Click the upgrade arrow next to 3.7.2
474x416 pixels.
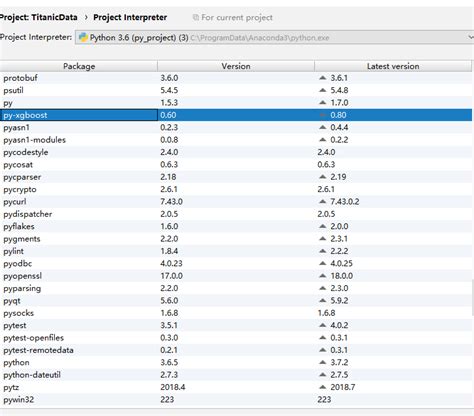click(x=322, y=362)
